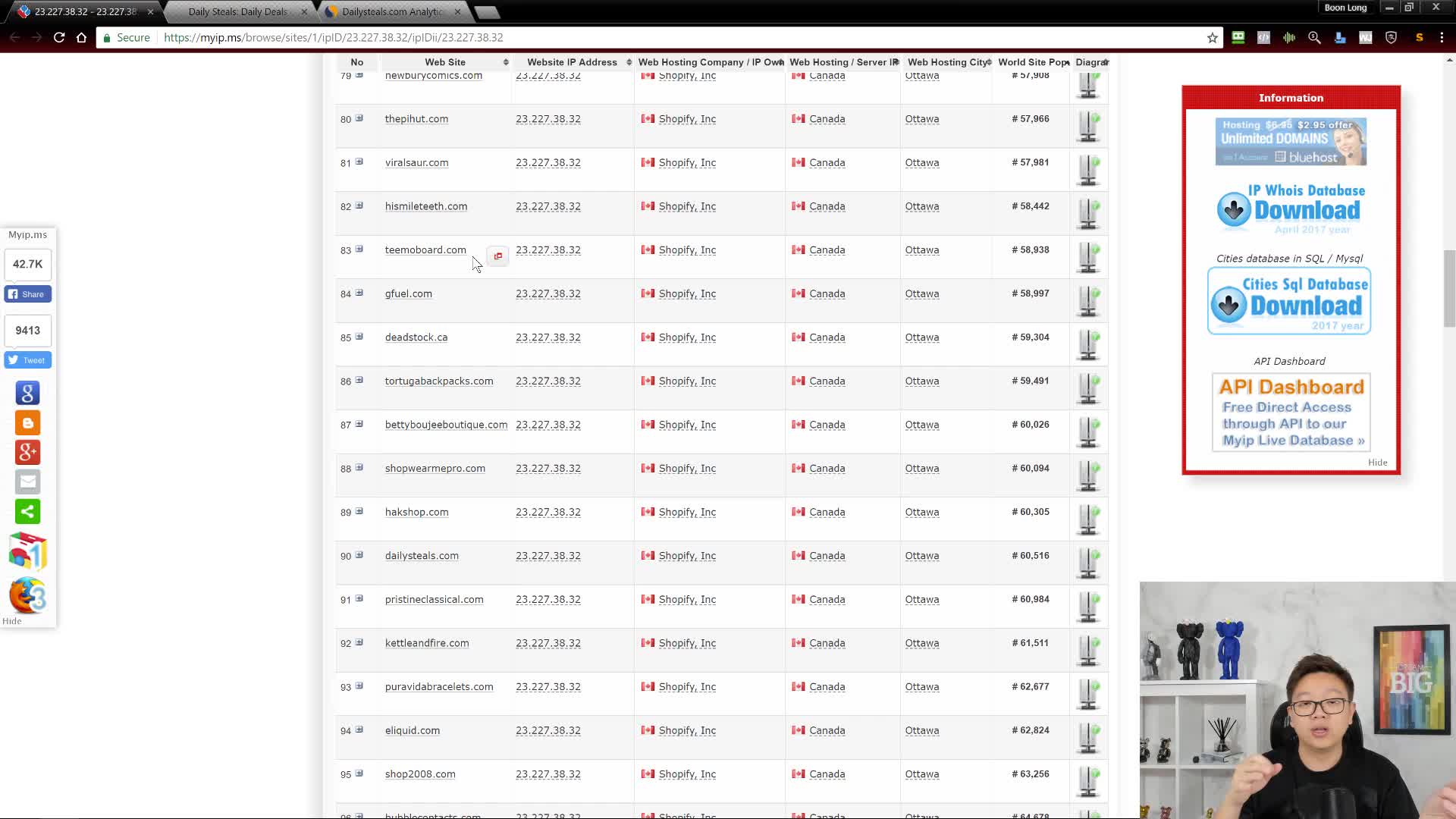
Task: Expand row 83 teemoboard.com details
Action: click(359, 249)
